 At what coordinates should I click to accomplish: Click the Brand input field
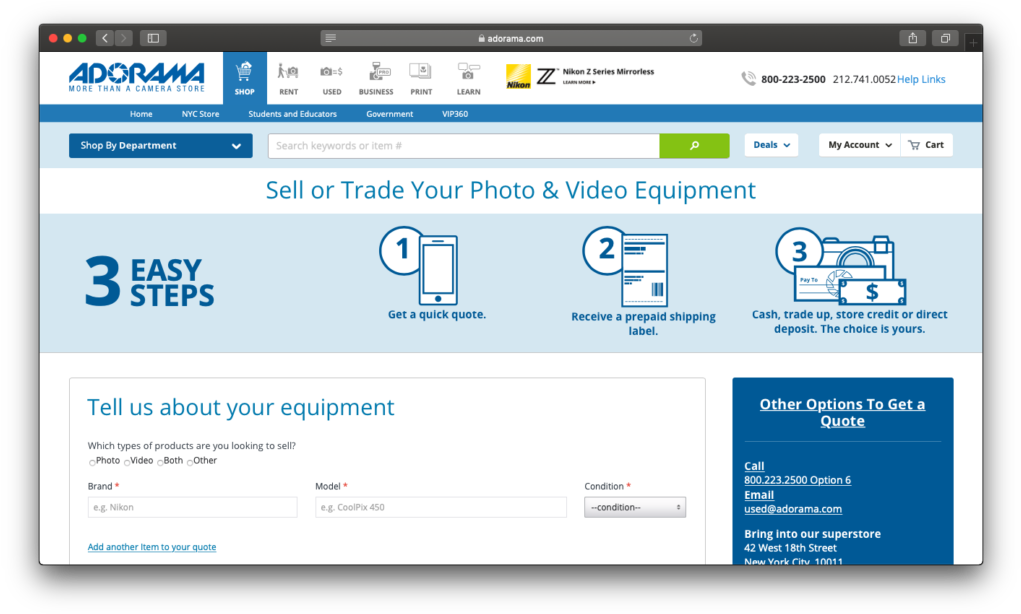192,507
